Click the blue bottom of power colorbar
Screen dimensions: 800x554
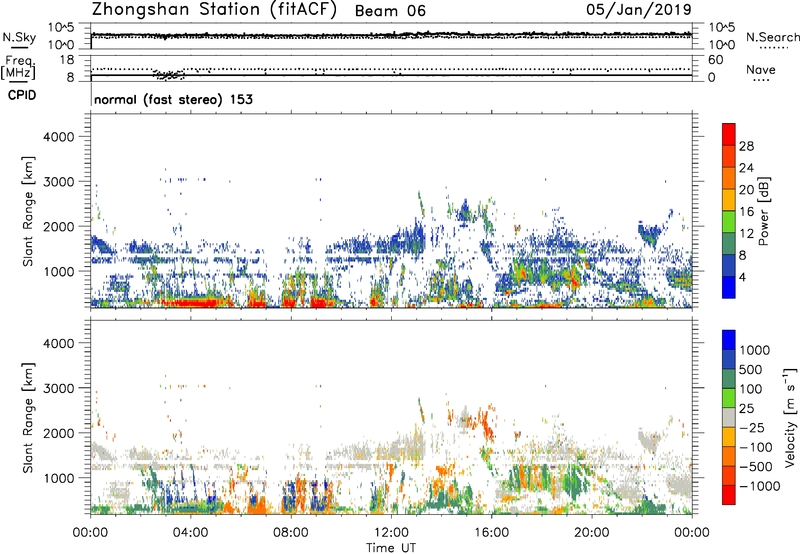tap(729, 287)
